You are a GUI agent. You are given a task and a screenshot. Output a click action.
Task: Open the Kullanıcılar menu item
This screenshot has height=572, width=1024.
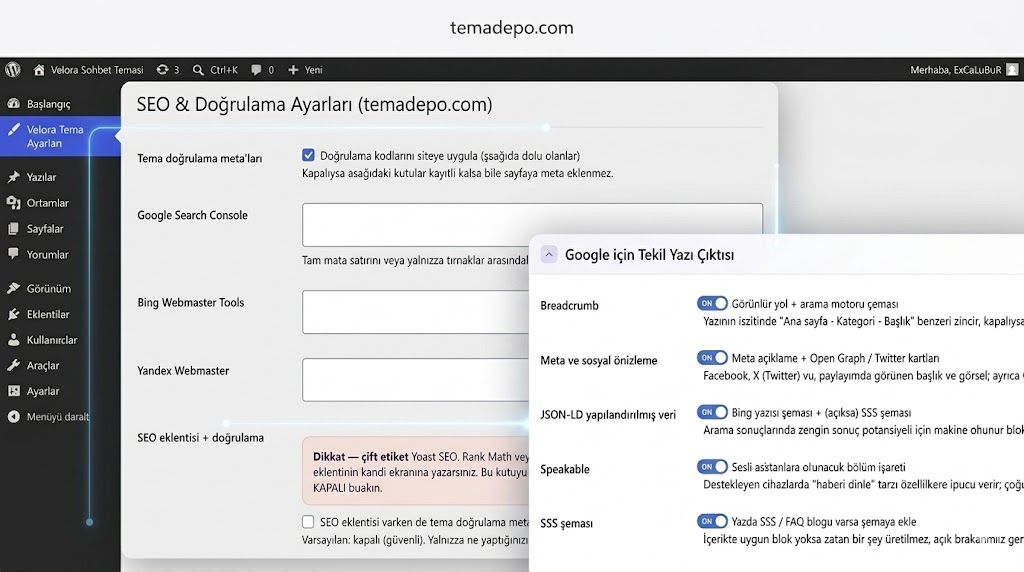pos(52,340)
